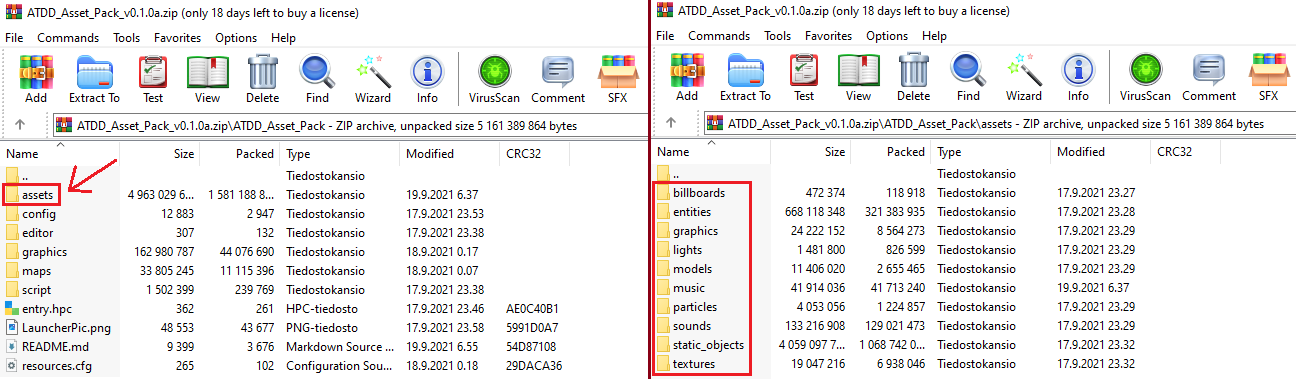This screenshot has width=1298, height=379.
Task: Select the entities folder
Action: click(693, 212)
